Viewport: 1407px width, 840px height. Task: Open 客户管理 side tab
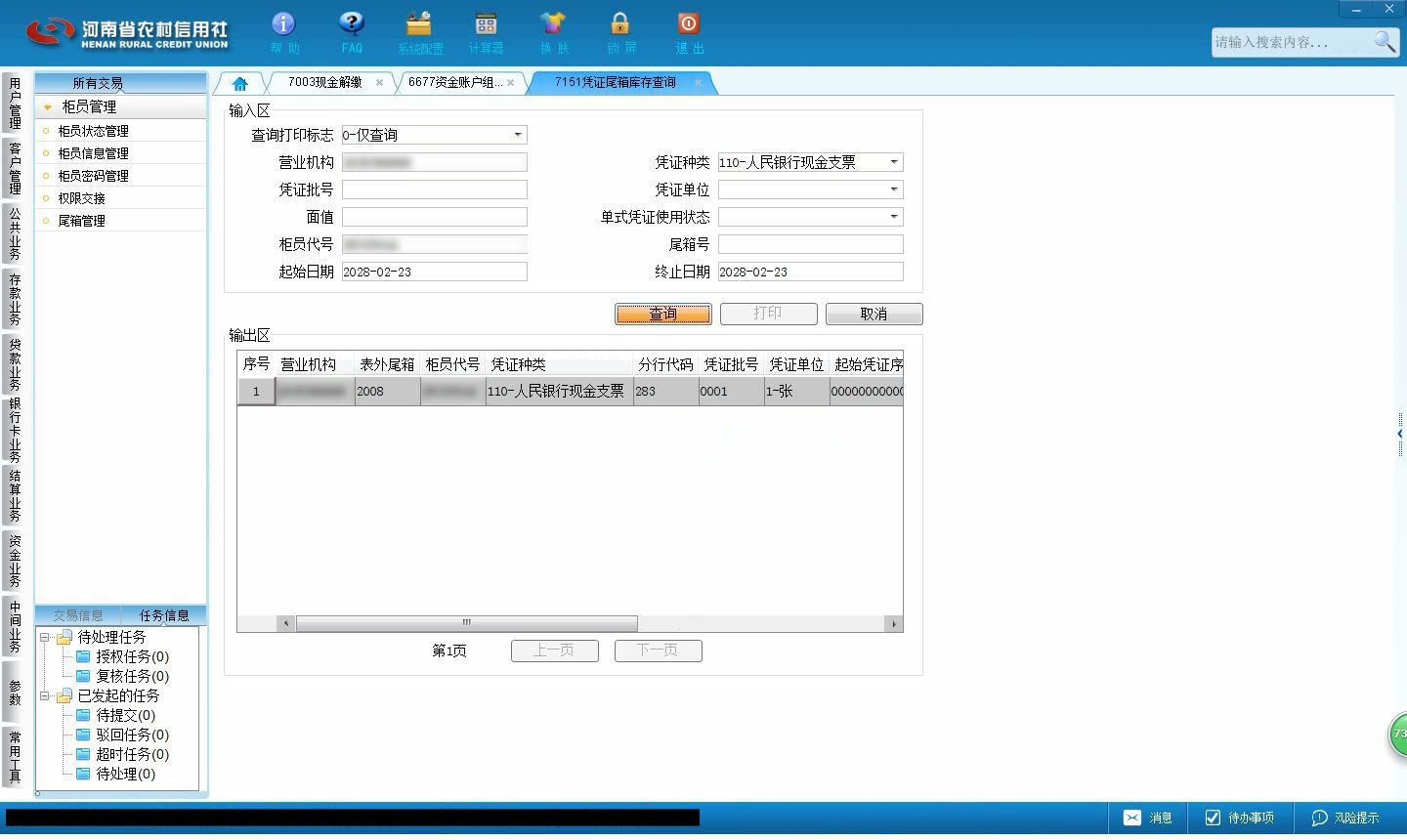[x=14, y=168]
